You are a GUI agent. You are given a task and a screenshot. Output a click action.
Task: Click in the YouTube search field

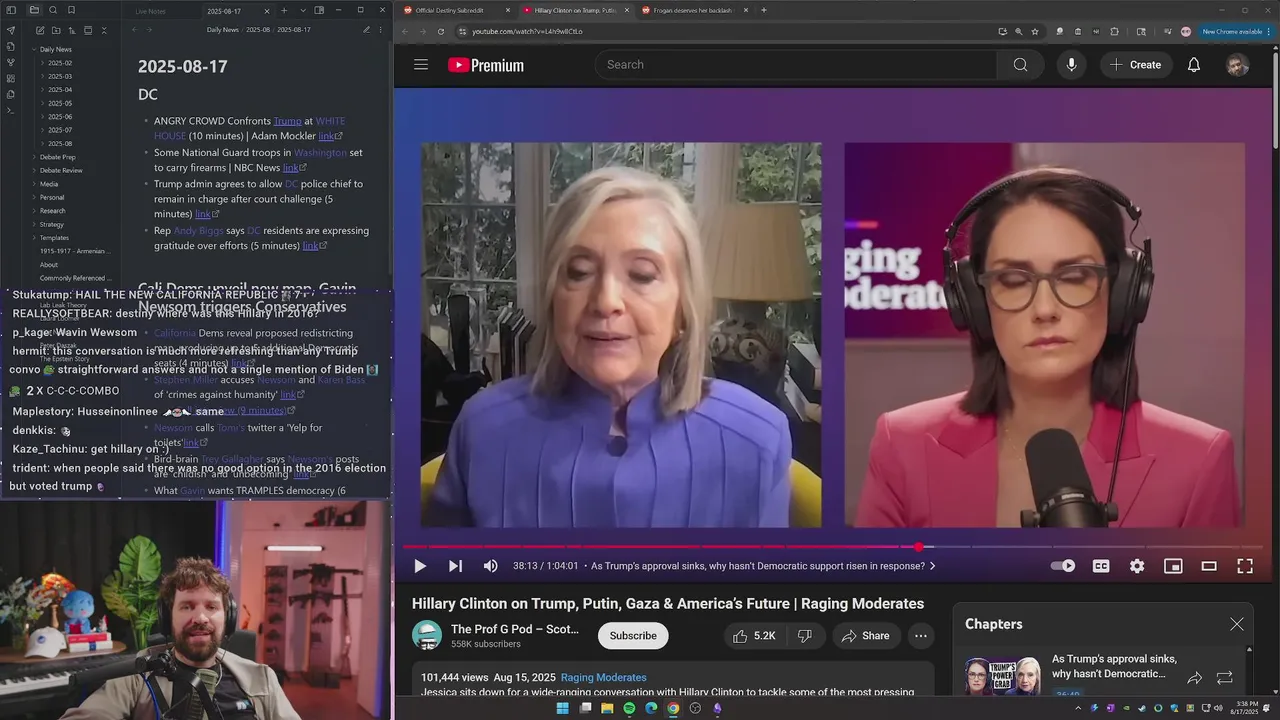click(x=796, y=65)
